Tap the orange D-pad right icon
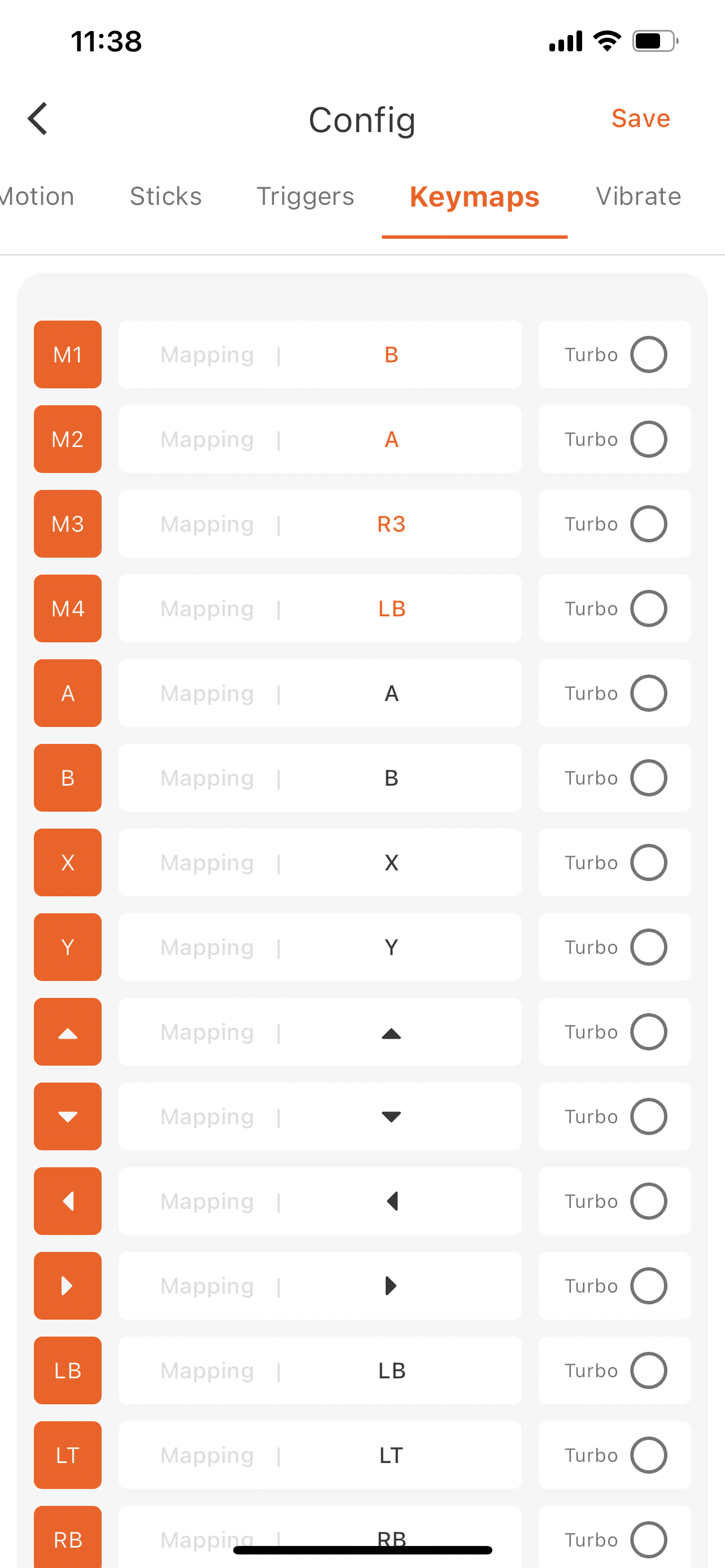Image resolution: width=725 pixels, height=1568 pixels. pos(68,1286)
